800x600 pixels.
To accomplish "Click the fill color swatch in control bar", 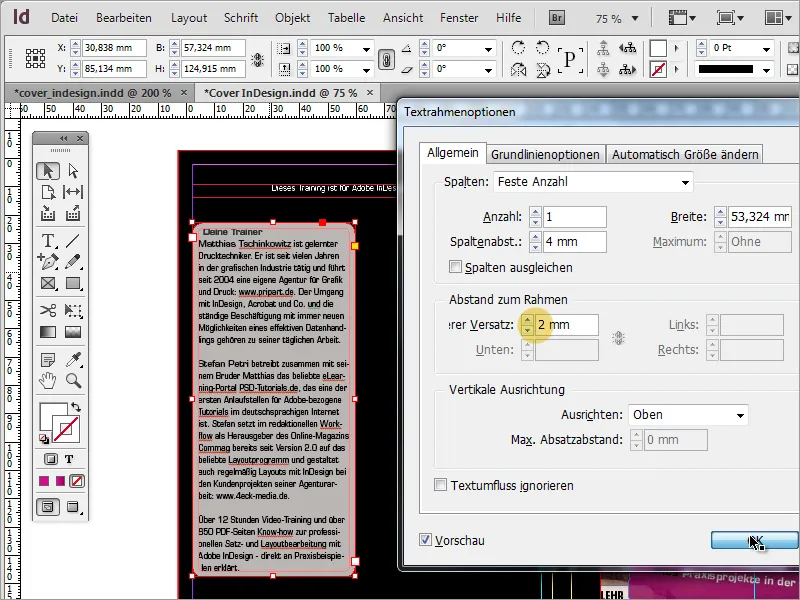I will 658,48.
